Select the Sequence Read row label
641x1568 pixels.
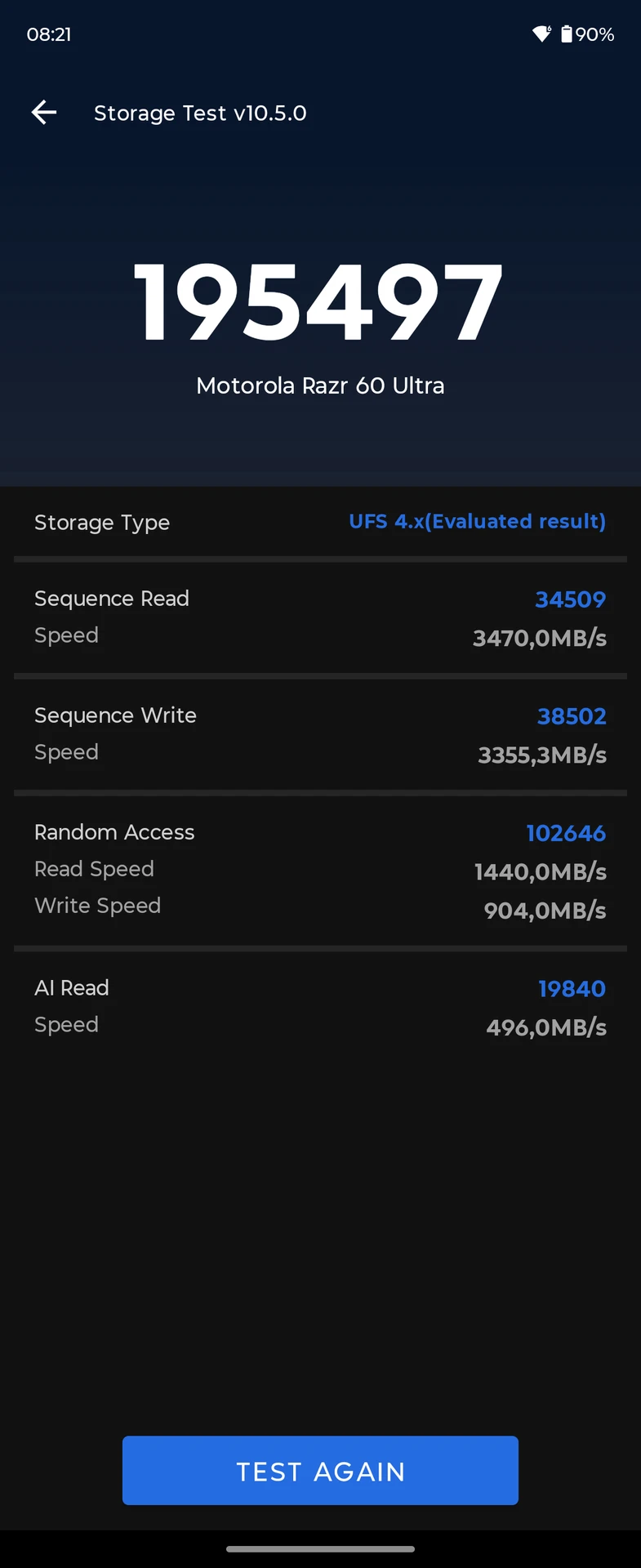[112, 599]
